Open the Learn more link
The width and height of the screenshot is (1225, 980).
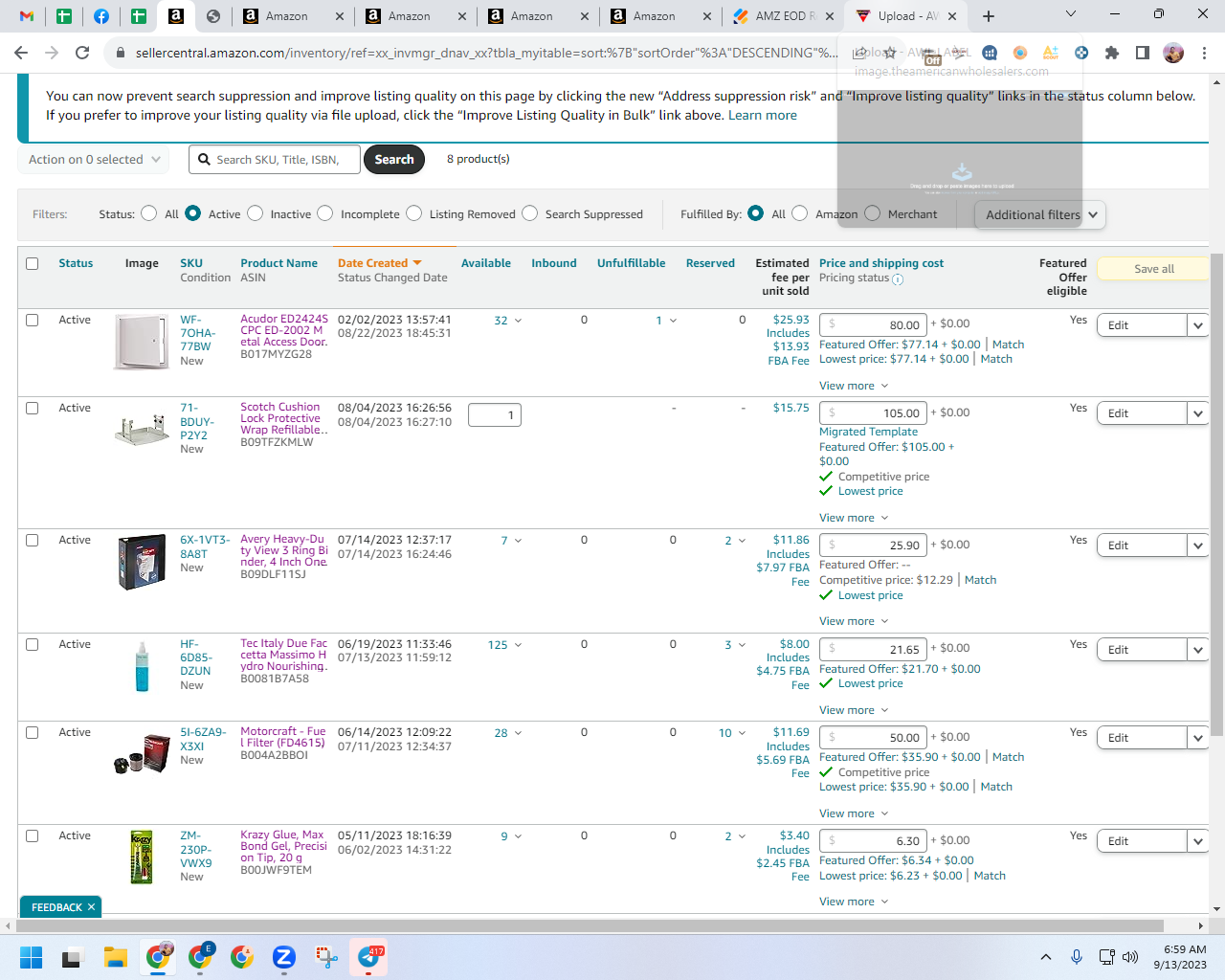coord(763,115)
